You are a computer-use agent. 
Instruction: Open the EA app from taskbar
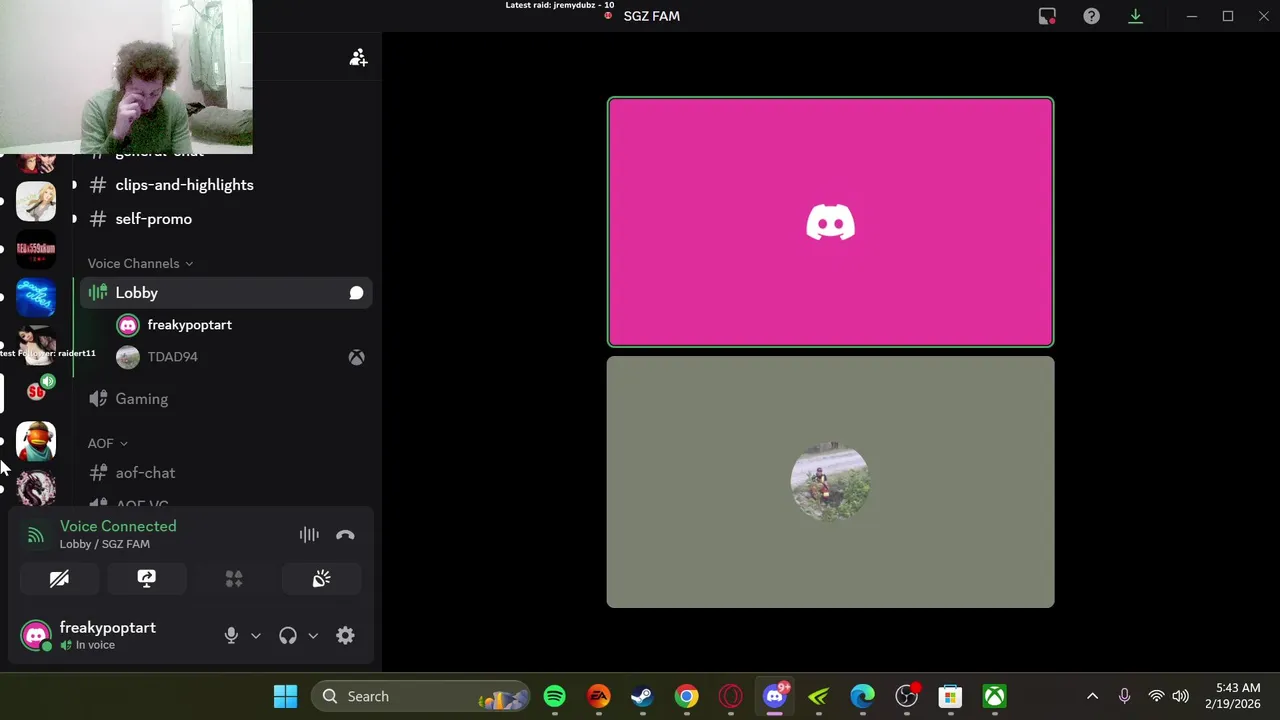point(598,696)
